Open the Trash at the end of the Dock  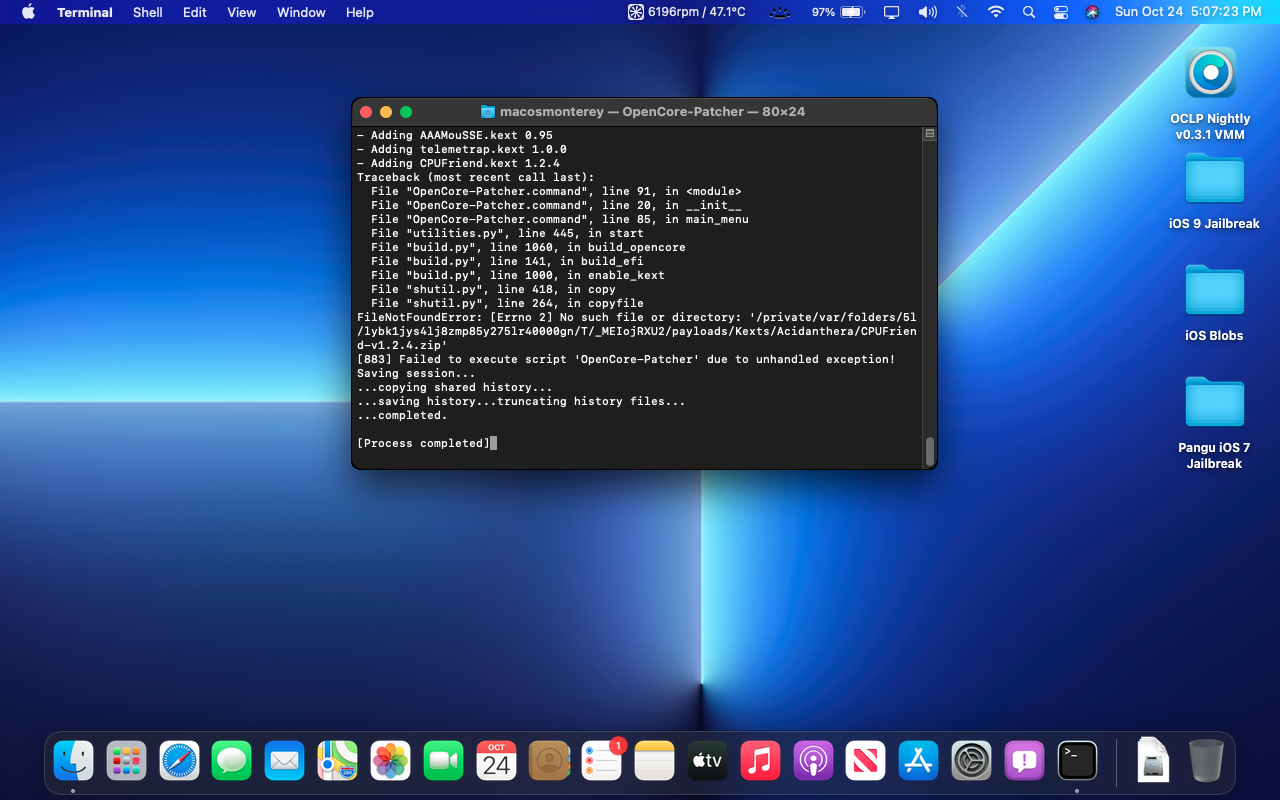coord(1206,760)
